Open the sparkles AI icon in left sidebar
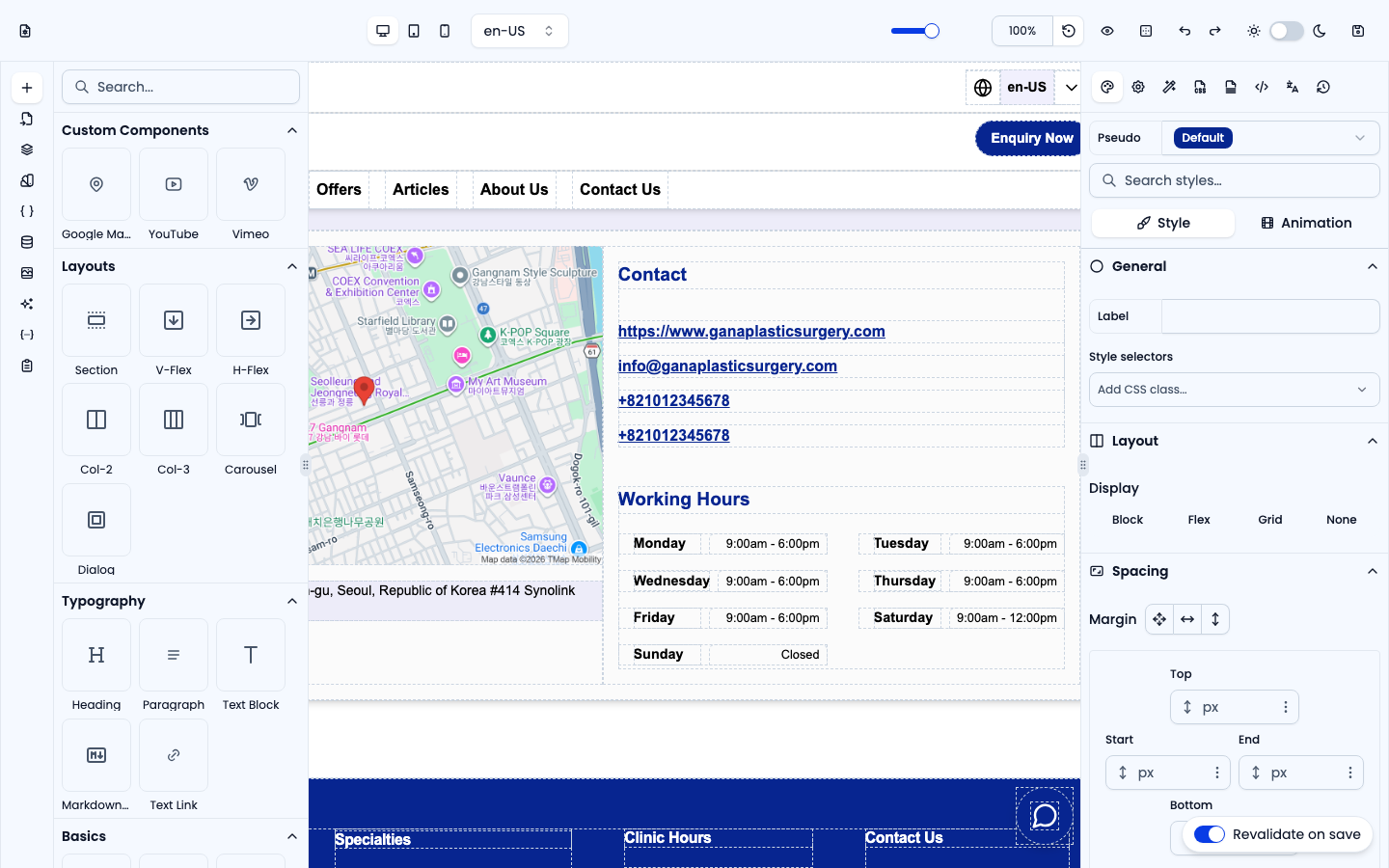 [27, 304]
